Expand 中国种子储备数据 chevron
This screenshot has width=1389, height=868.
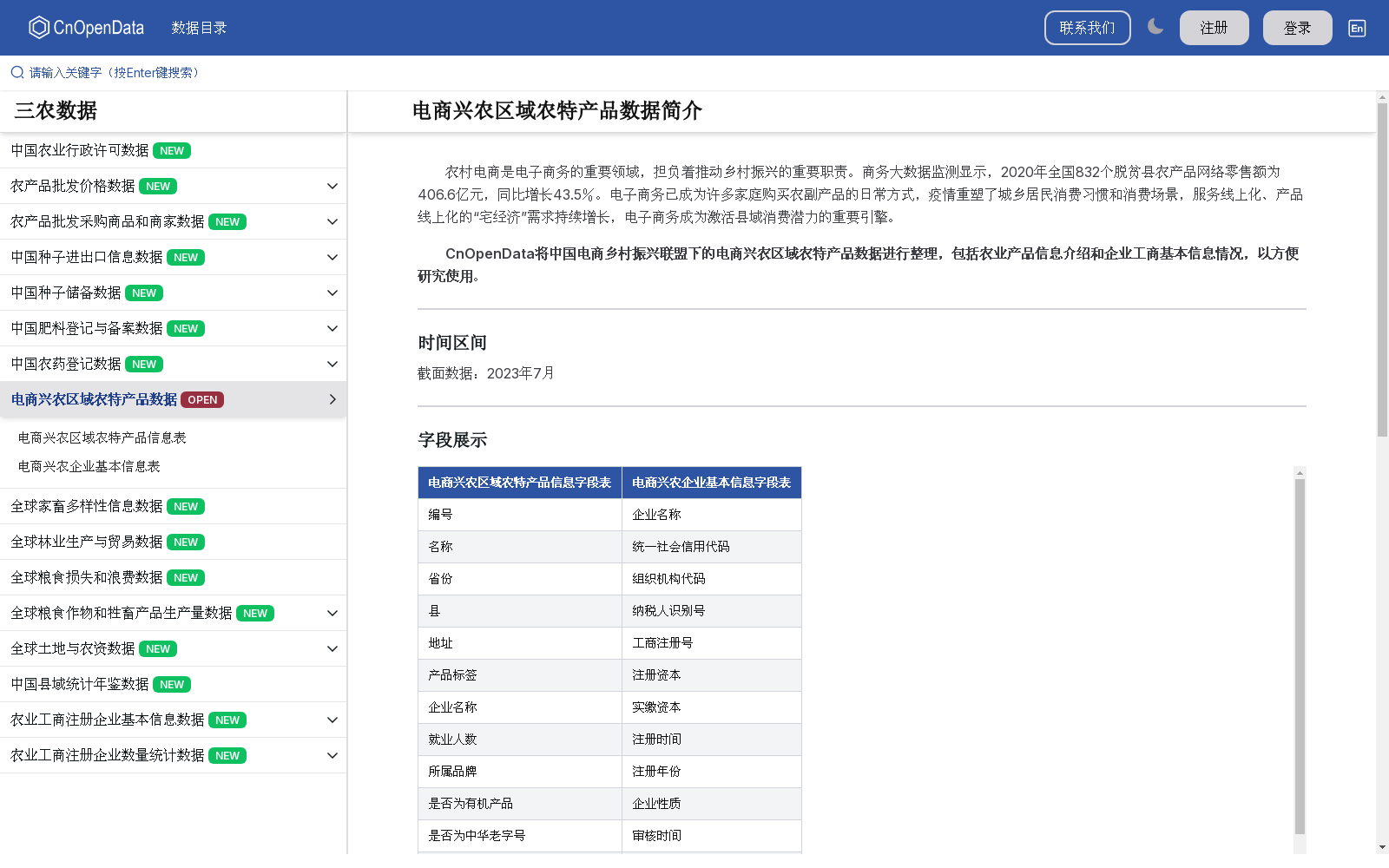coord(332,293)
